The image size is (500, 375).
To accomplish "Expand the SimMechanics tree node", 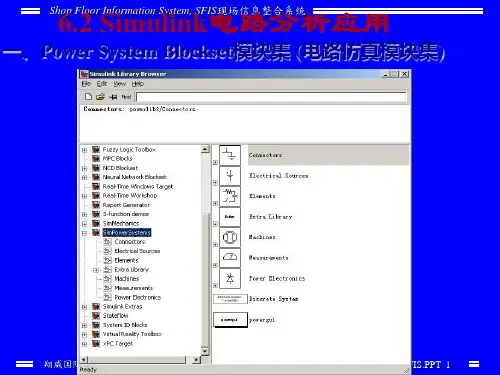I will tap(85, 223).
